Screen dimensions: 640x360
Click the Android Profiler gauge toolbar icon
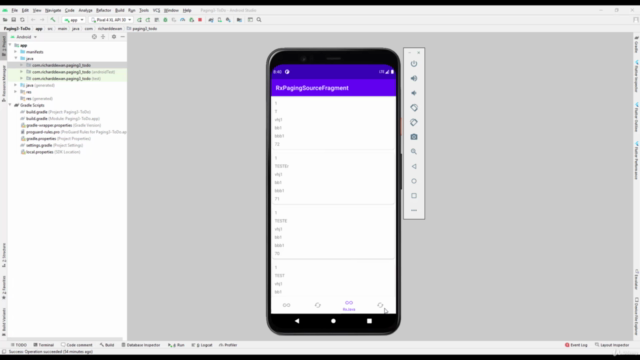pyautogui.click(x=182, y=20)
